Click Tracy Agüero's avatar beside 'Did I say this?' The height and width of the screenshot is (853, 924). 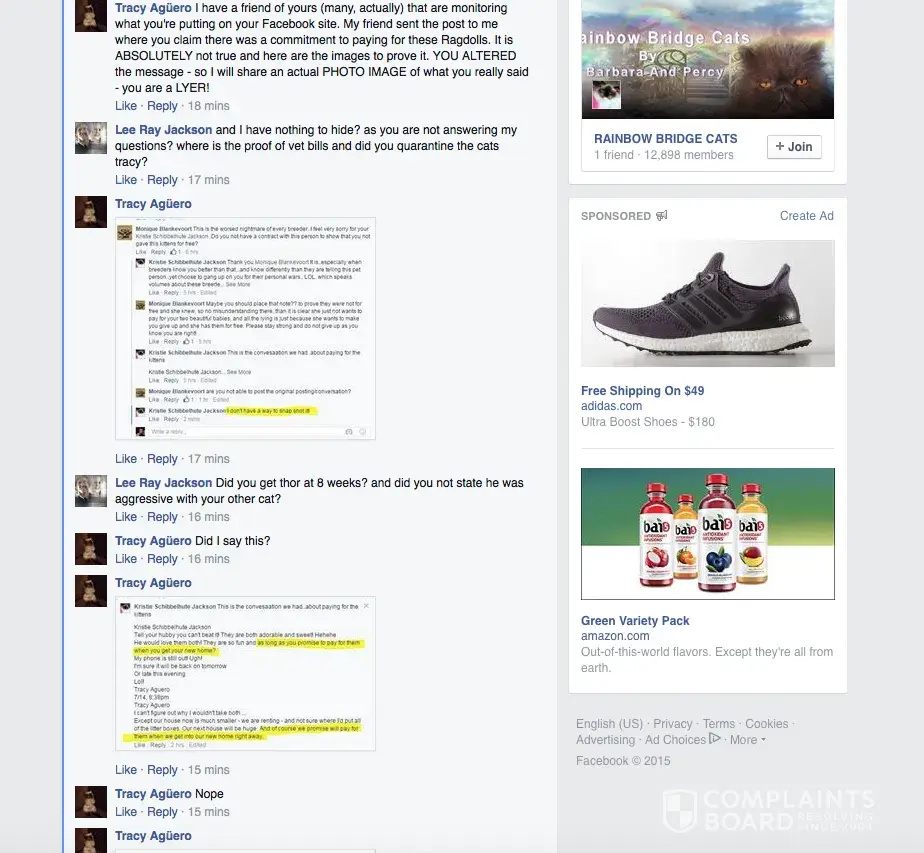91,549
